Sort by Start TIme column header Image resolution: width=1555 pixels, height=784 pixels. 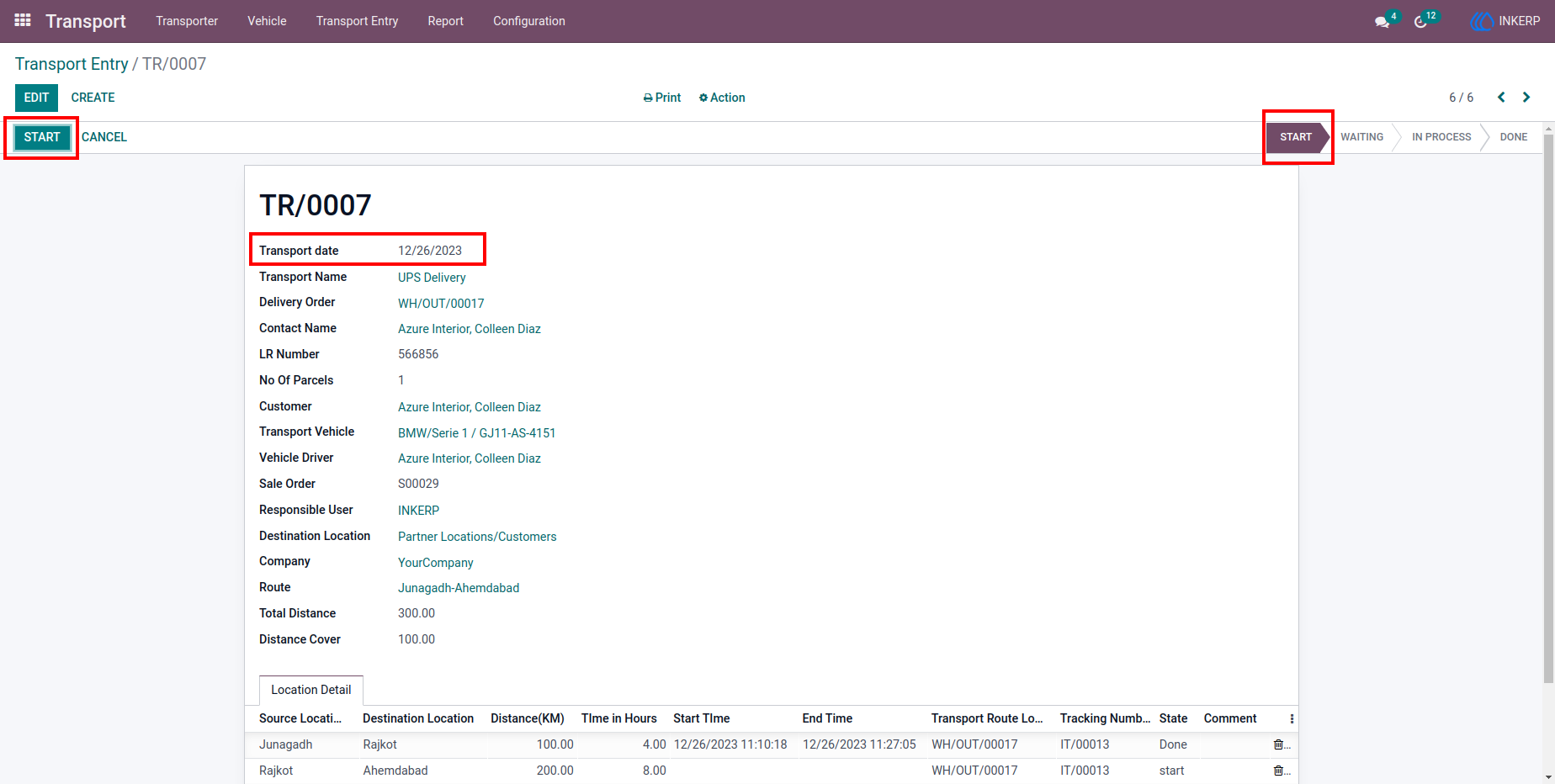pyautogui.click(x=702, y=718)
